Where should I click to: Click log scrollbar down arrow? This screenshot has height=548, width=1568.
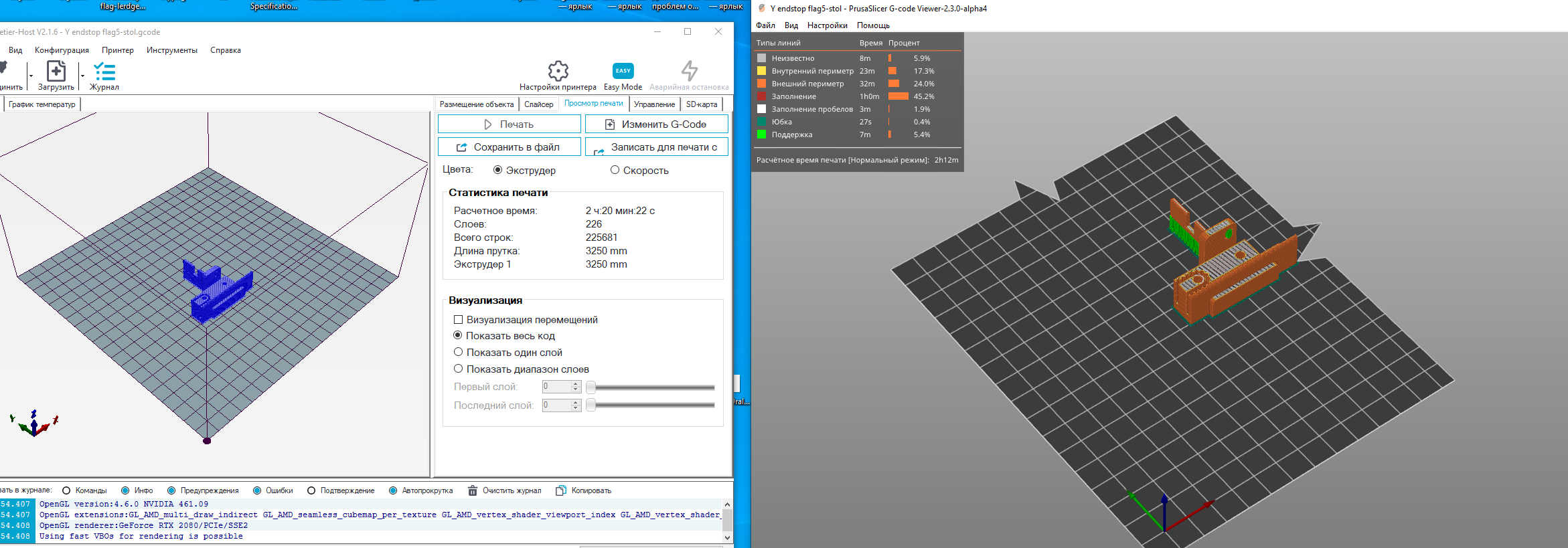[727, 537]
